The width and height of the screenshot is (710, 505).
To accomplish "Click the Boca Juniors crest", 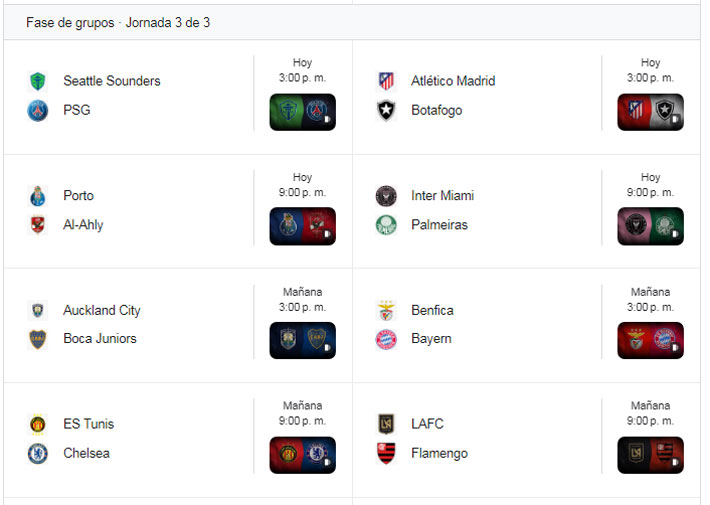I will [38, 339].
